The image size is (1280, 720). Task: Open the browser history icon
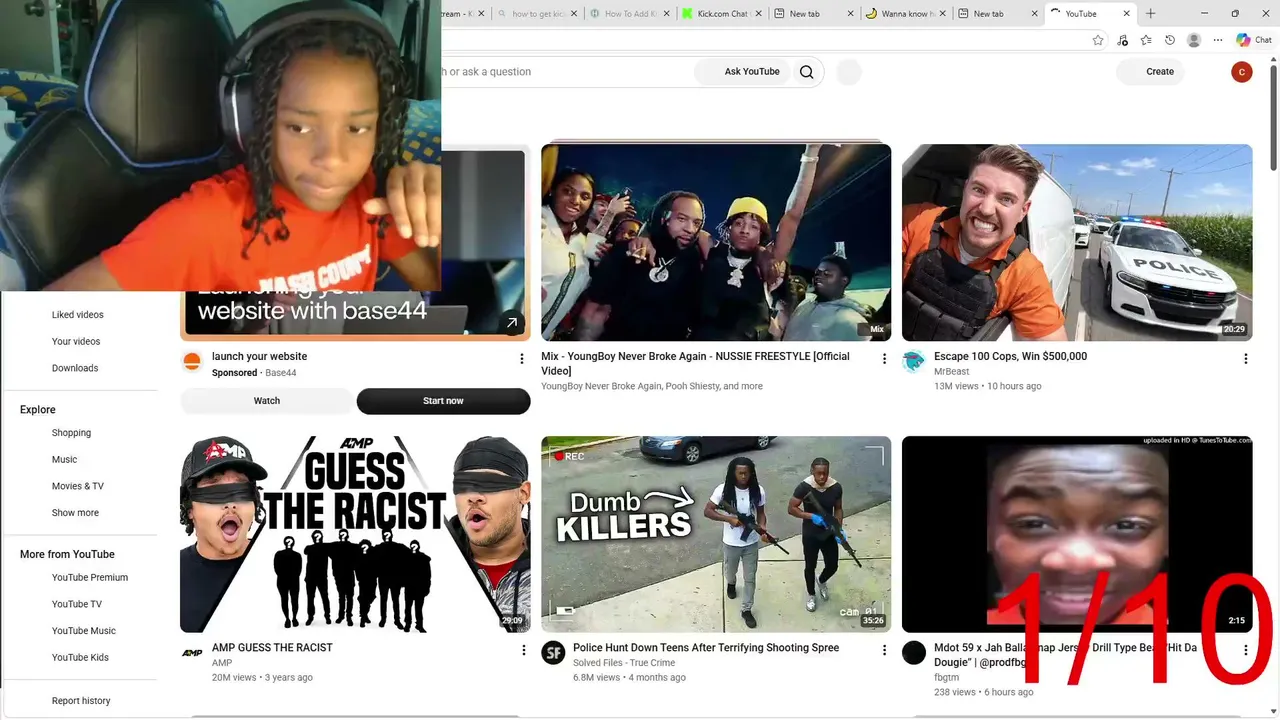point(1170,40)
